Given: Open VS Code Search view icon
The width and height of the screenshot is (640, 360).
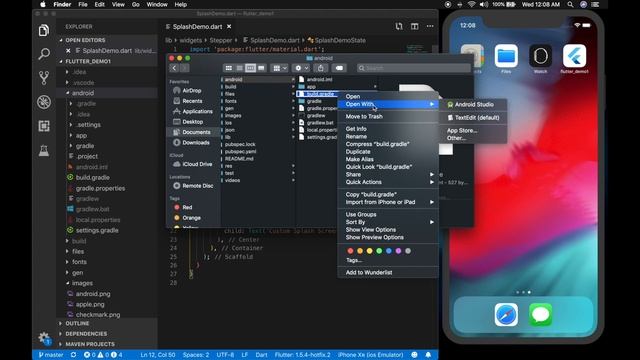Looking at the screenshot, I should (44, 53).
